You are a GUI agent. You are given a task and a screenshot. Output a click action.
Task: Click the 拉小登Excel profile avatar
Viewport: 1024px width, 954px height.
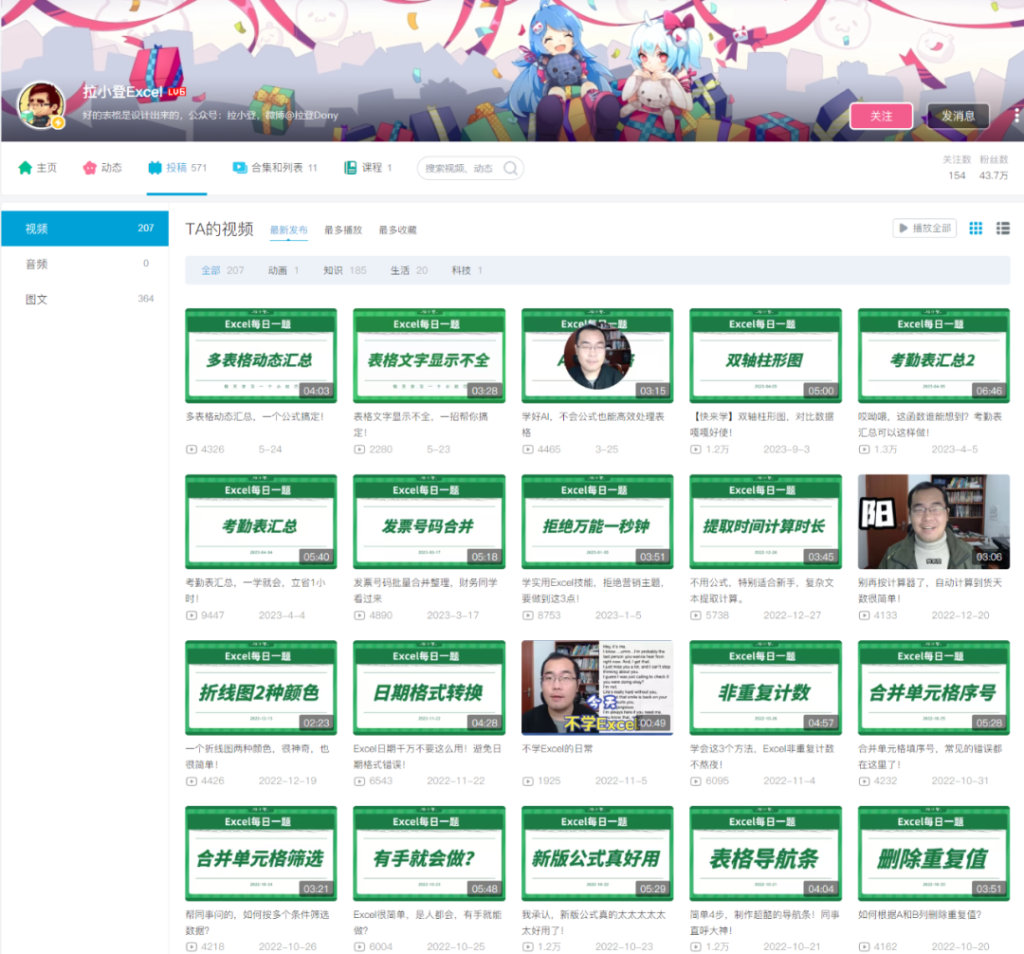click(41, 104)
